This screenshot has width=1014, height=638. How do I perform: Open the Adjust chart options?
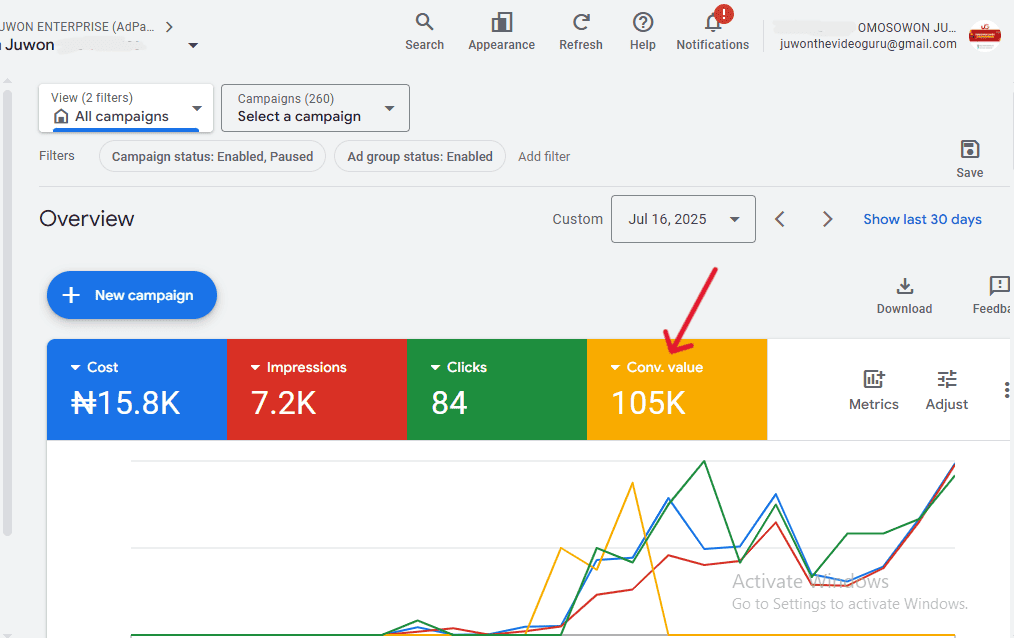point(947,390)
